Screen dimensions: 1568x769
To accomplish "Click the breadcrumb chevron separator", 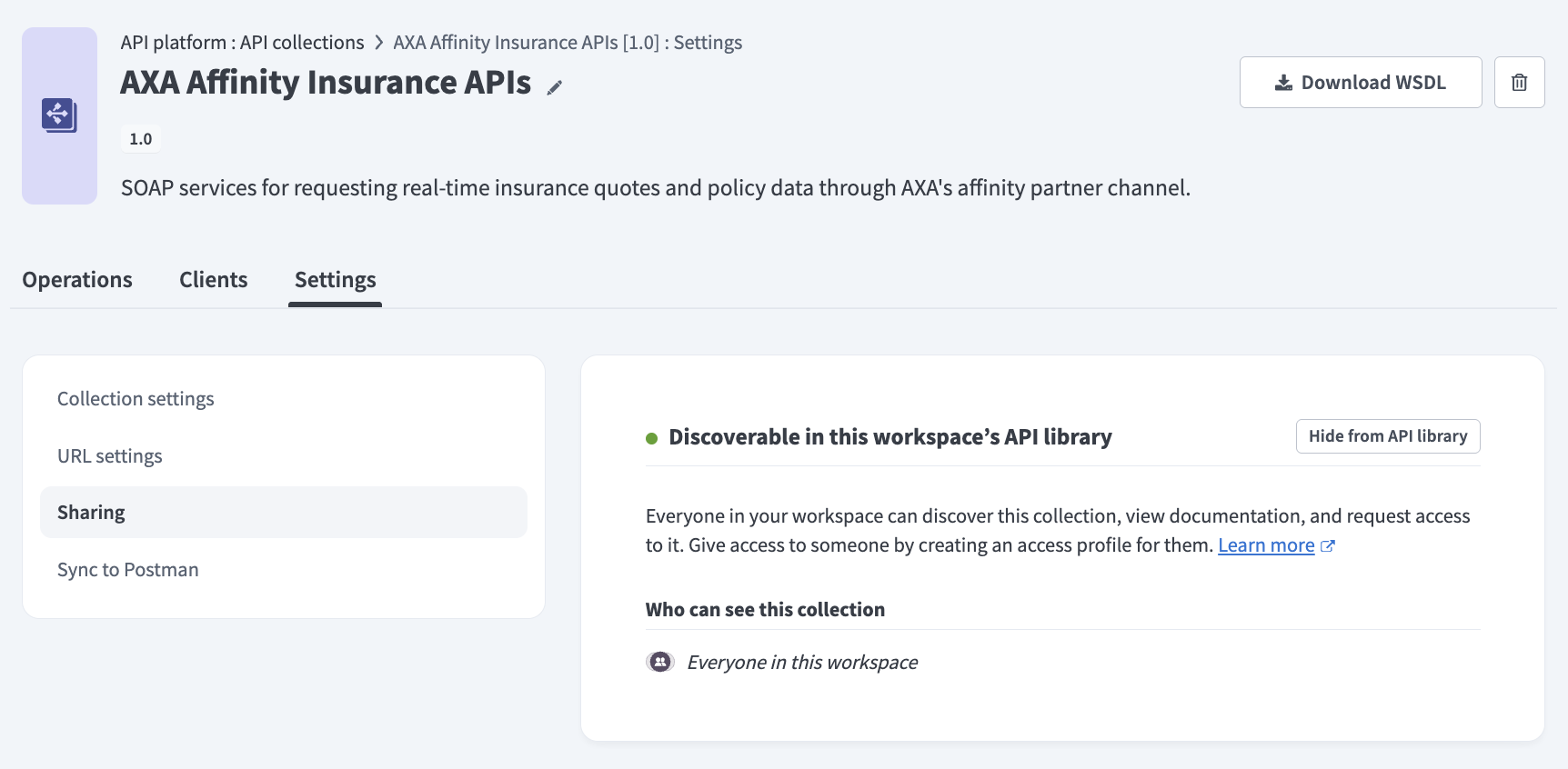I will [x=379, y=43].
